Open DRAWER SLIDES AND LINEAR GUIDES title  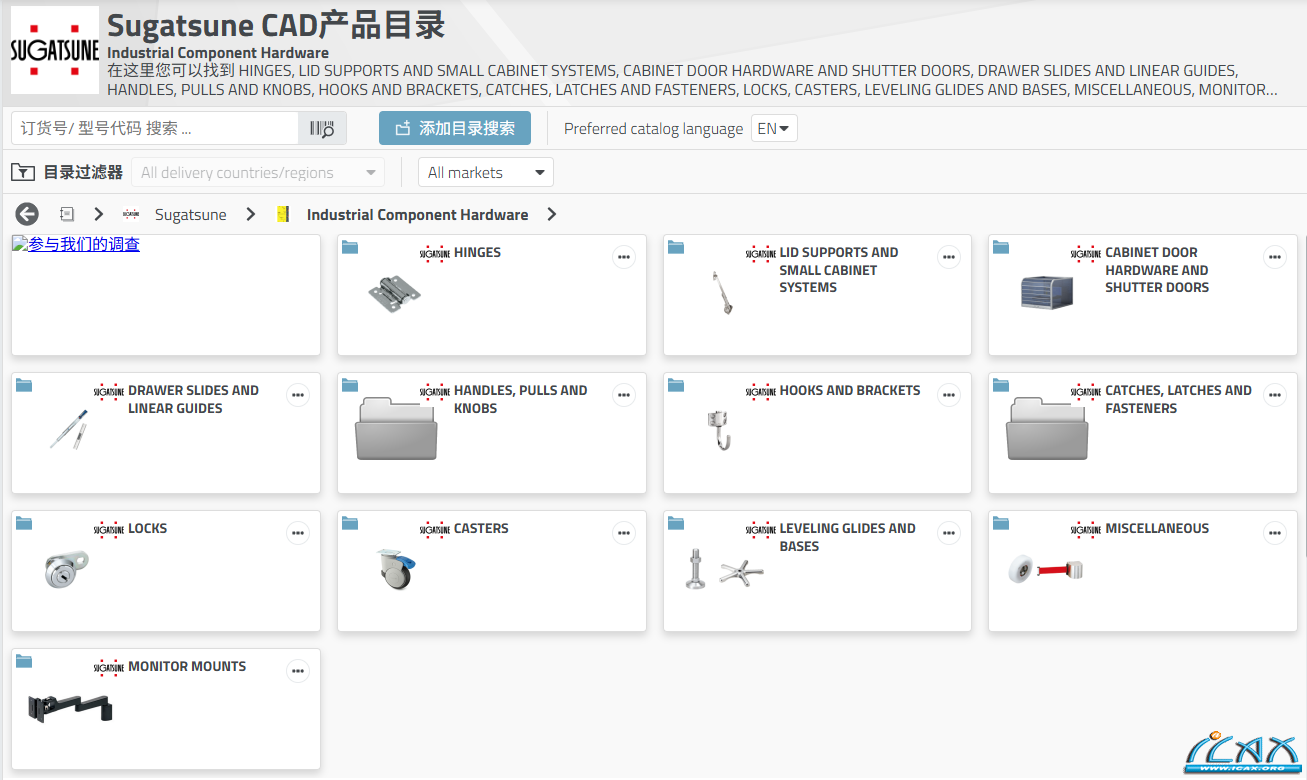tap(193, 399)
